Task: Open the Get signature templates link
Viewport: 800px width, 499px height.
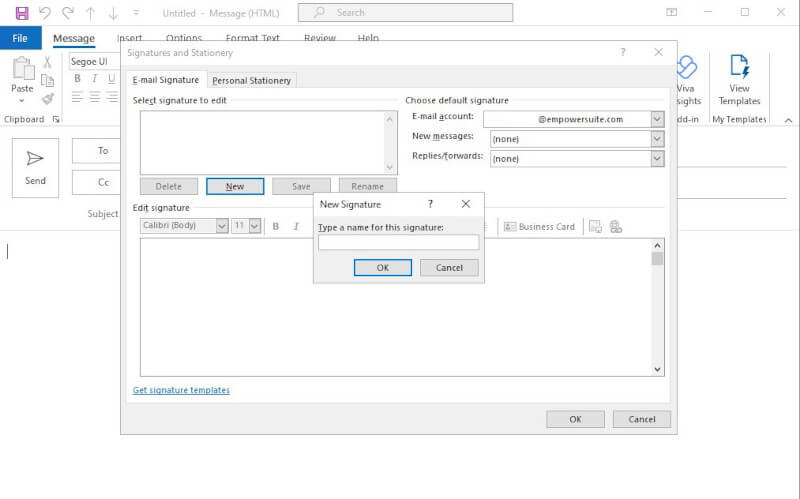Action: pos(181,390)
